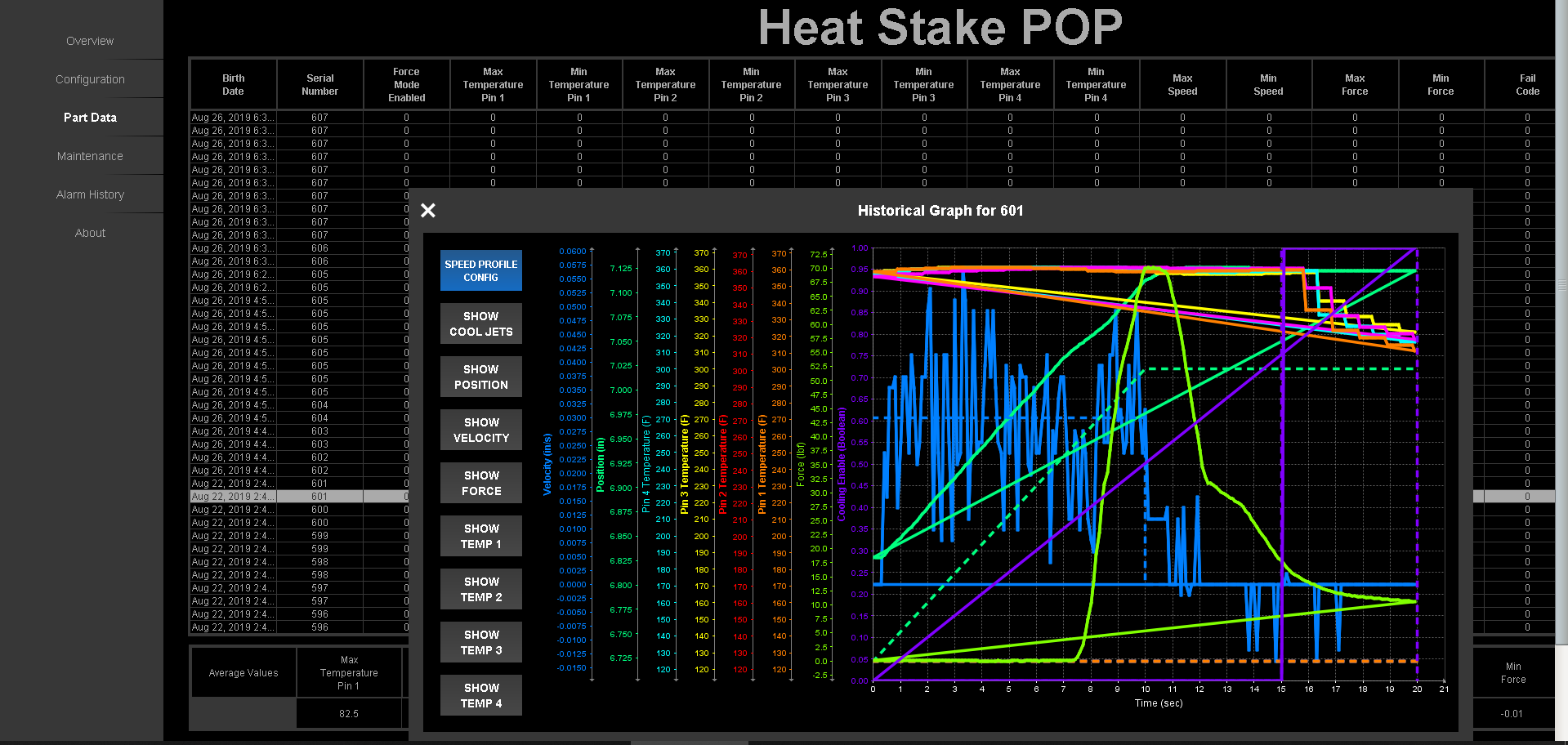1568x745 pixels.
Task: Select the Max Temperature Pin 1 average value
Action: (349, 712)
